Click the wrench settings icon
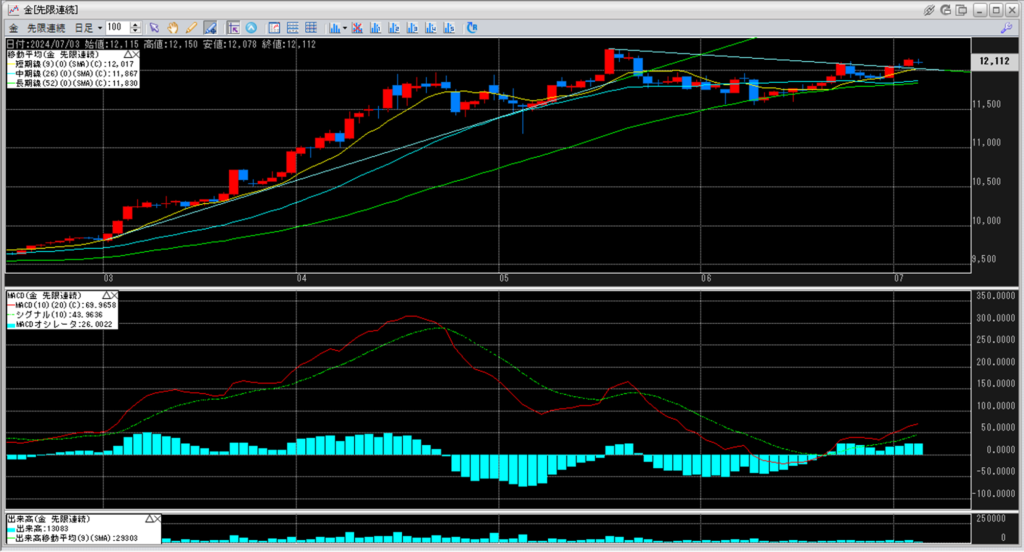1024x552 pixels. pyautogui.click(x=1006, y=28)
